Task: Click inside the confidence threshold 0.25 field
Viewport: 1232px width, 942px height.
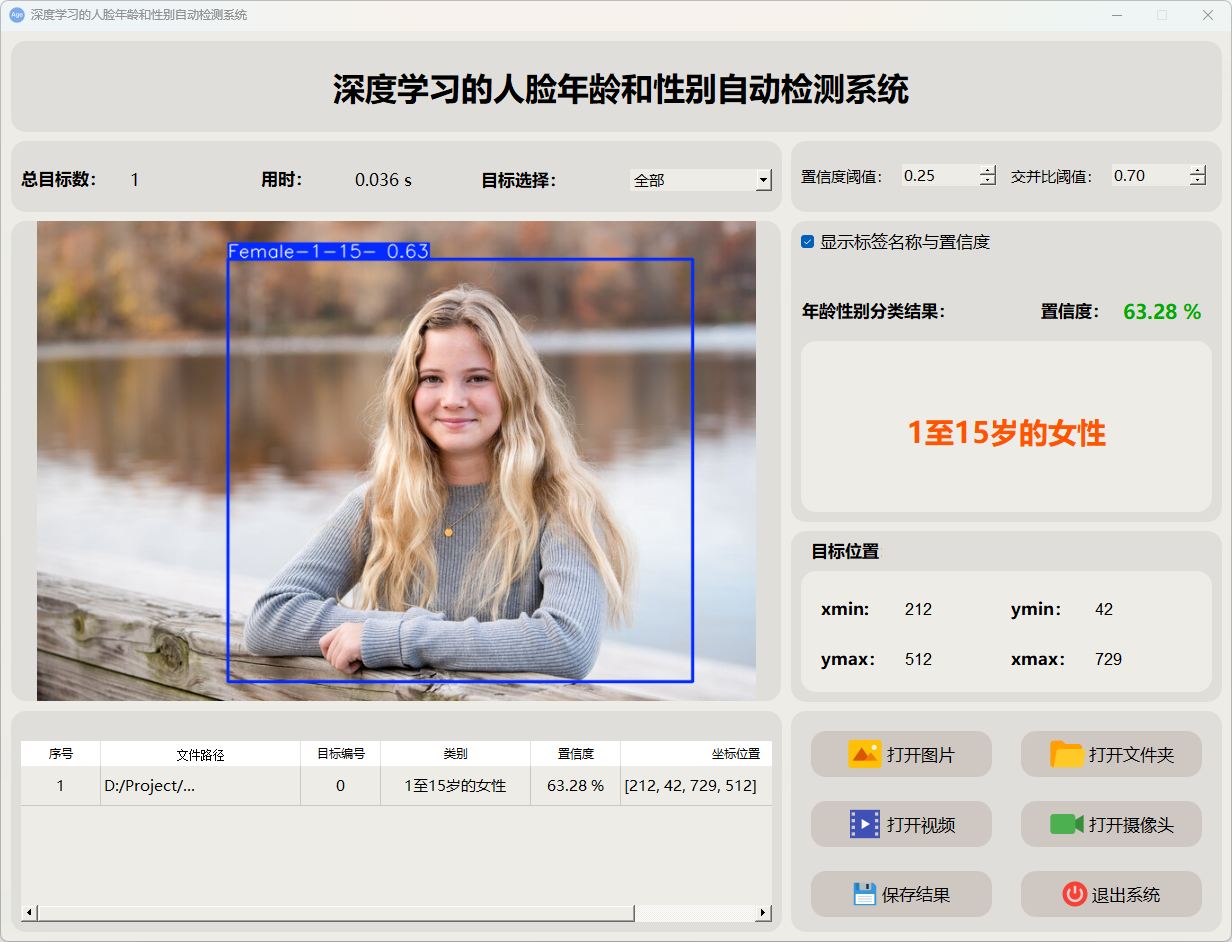Action: (938, 176)
